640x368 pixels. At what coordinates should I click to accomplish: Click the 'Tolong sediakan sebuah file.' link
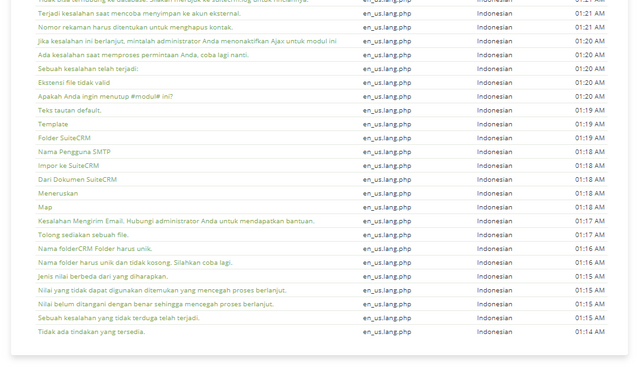(83, 235)
